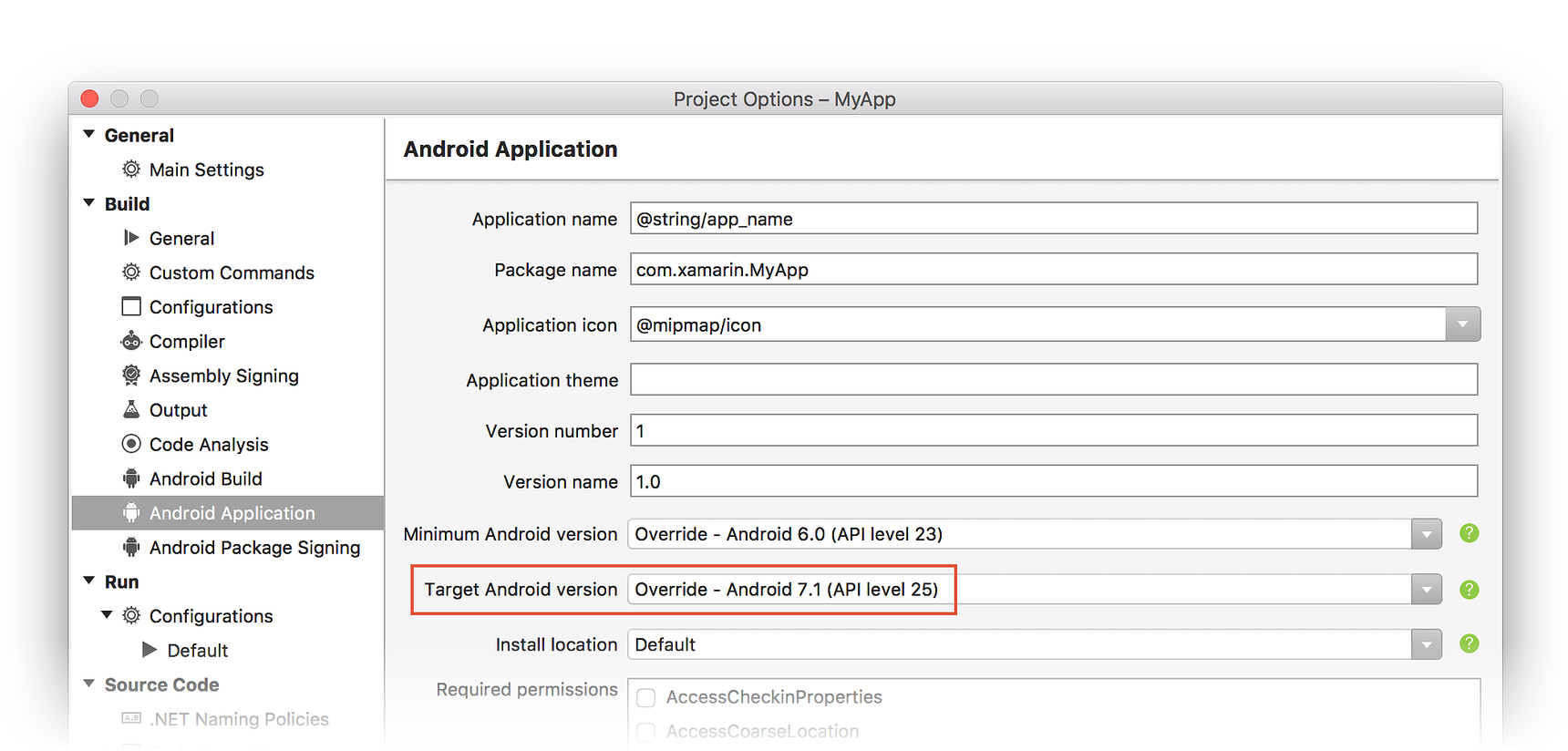
Task: Click the Required permissions label
Action: pos(527,690)
